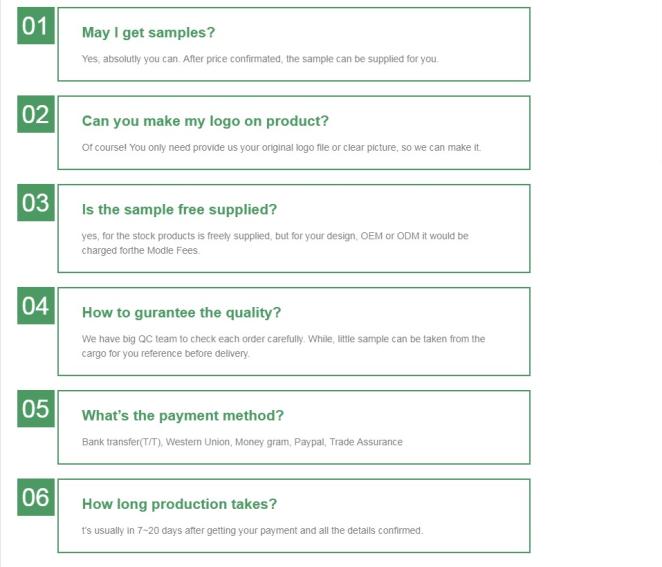This screenshot has width=662, height=567.
Task: Click the answer about sample after price confirmed
Action: coord(260,59)
